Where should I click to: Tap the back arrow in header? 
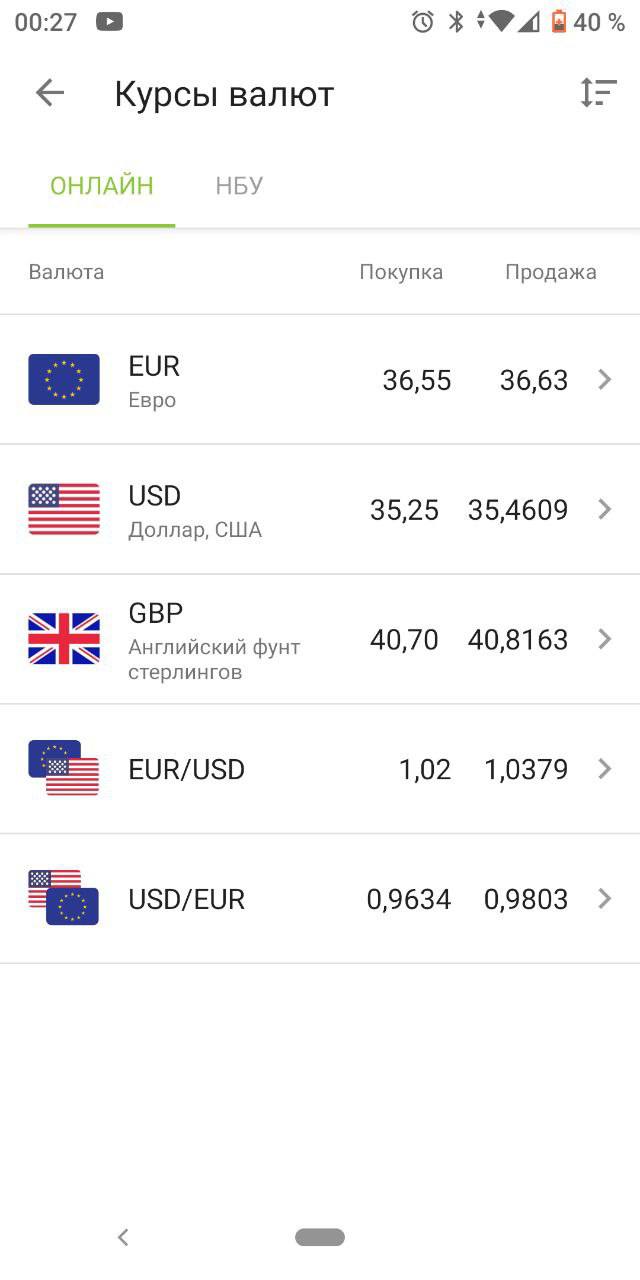49,93
